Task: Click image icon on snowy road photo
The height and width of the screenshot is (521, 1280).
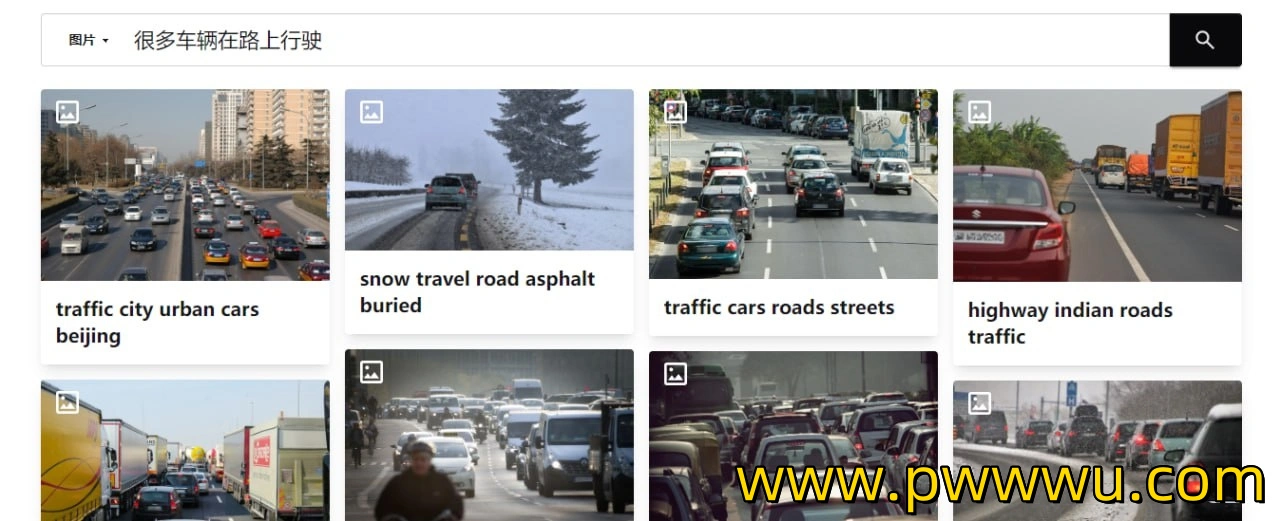Action: tap(371, 112)
